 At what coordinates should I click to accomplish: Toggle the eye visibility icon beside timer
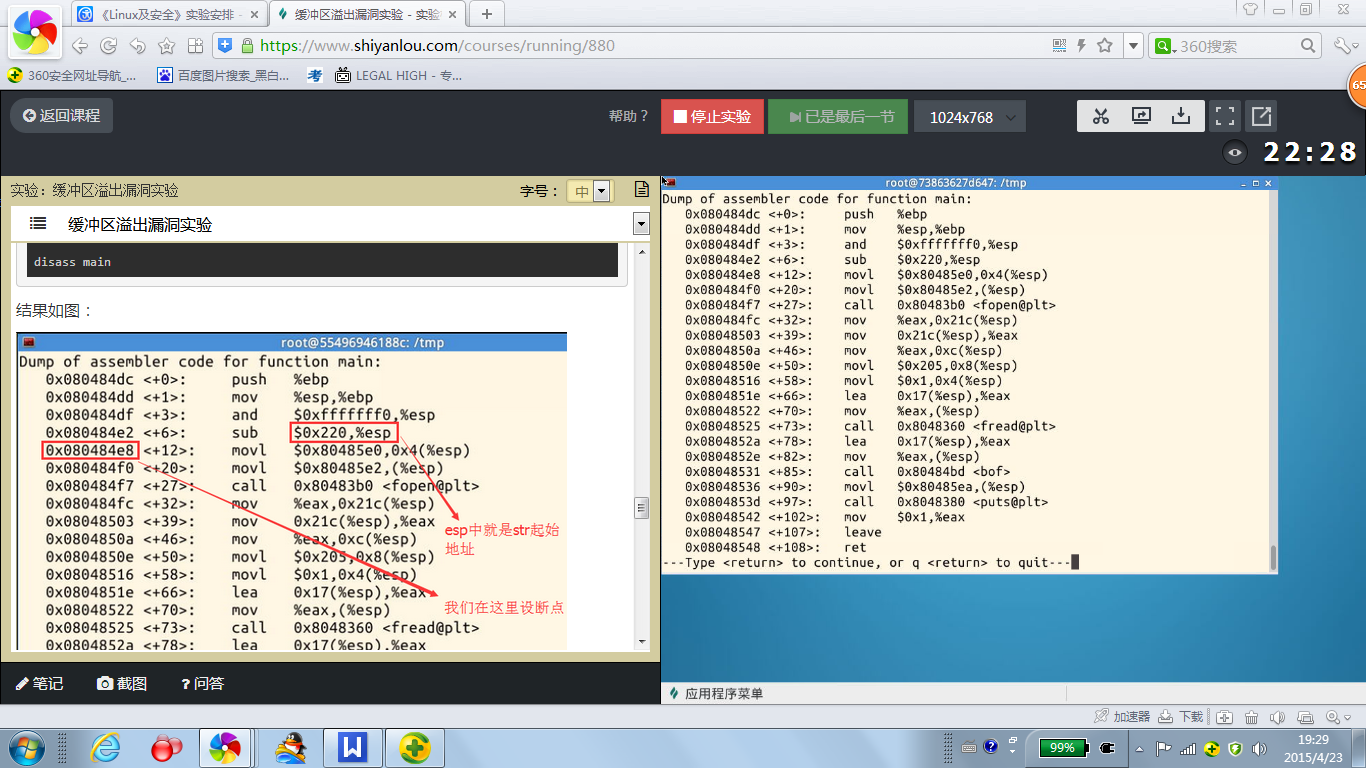click(x=1236, y=152)
